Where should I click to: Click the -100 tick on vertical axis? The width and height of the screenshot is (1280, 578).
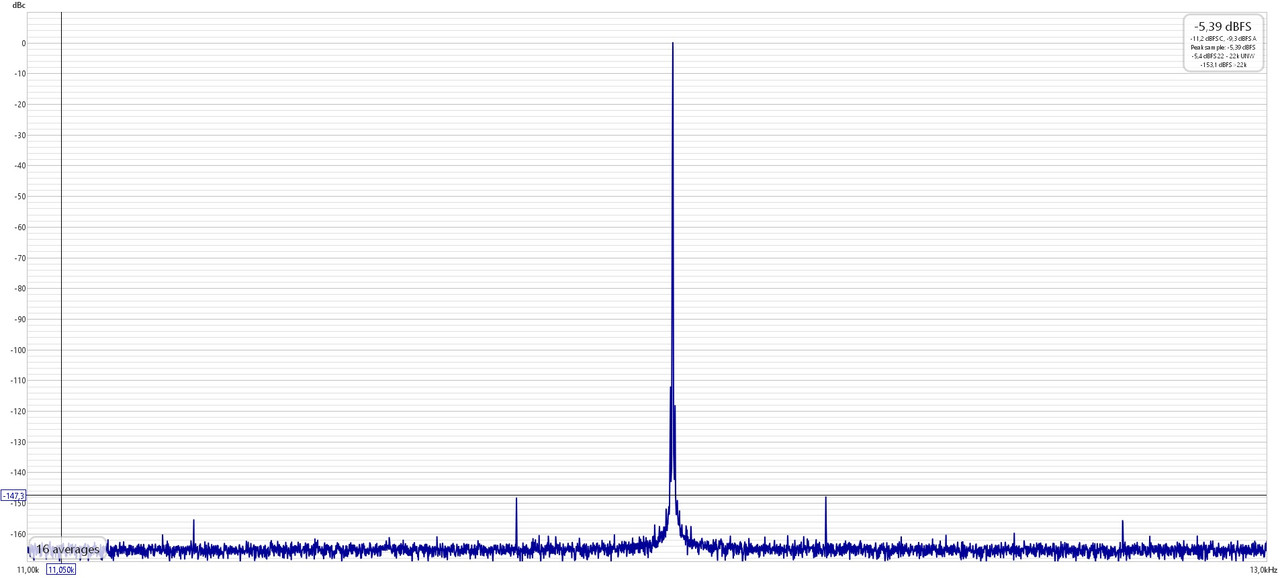[x=17, y=350]
